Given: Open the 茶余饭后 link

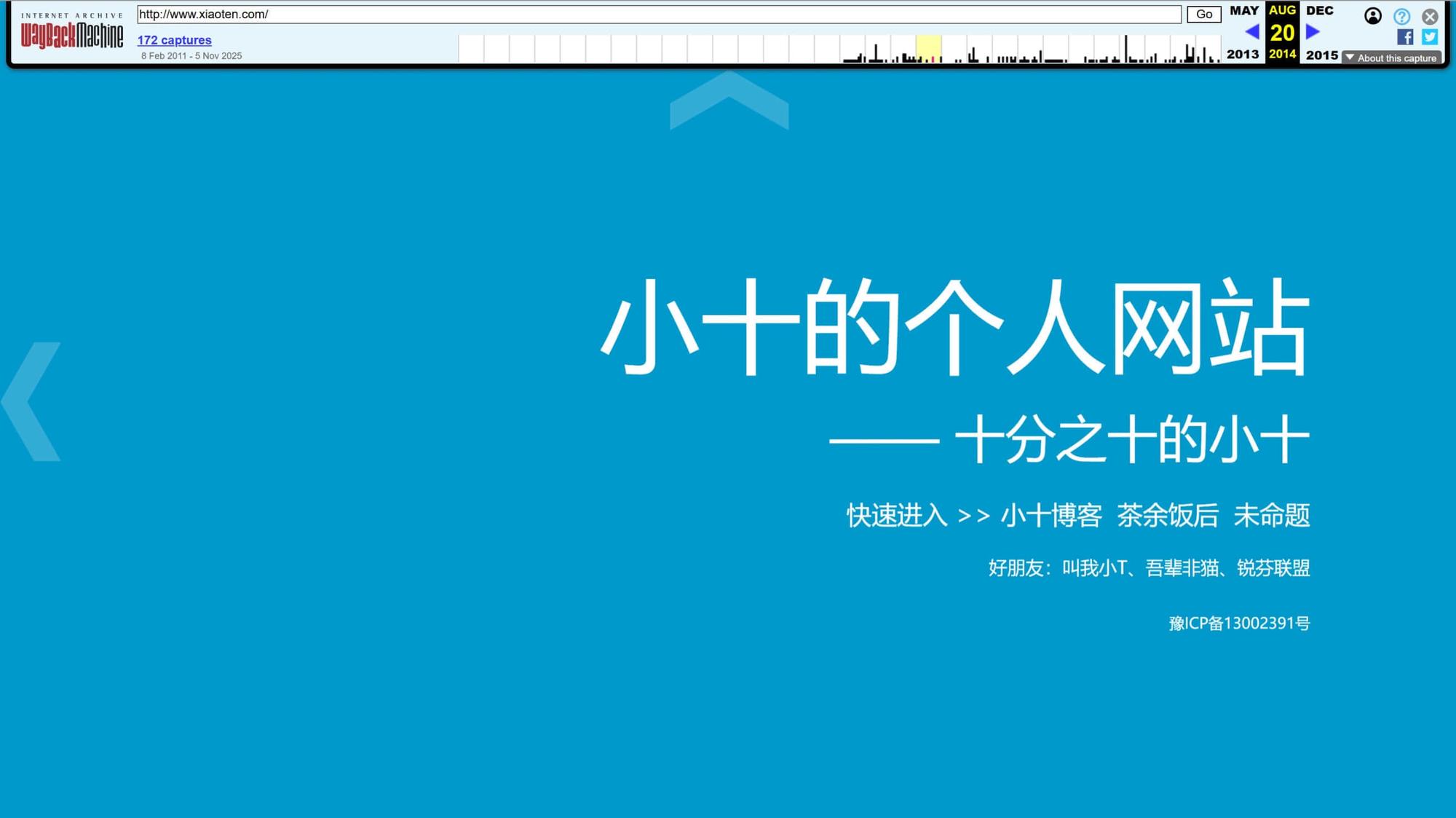Looking at the screenshot, I should (x=1168, y=516).
